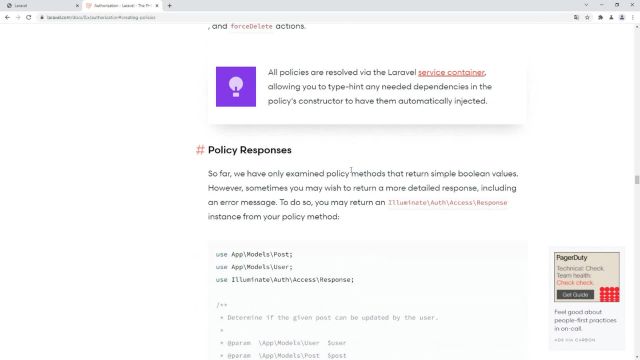Open the Chrome Labs flask icon
This screenshot has width=640, height=360.
(611, 18)
